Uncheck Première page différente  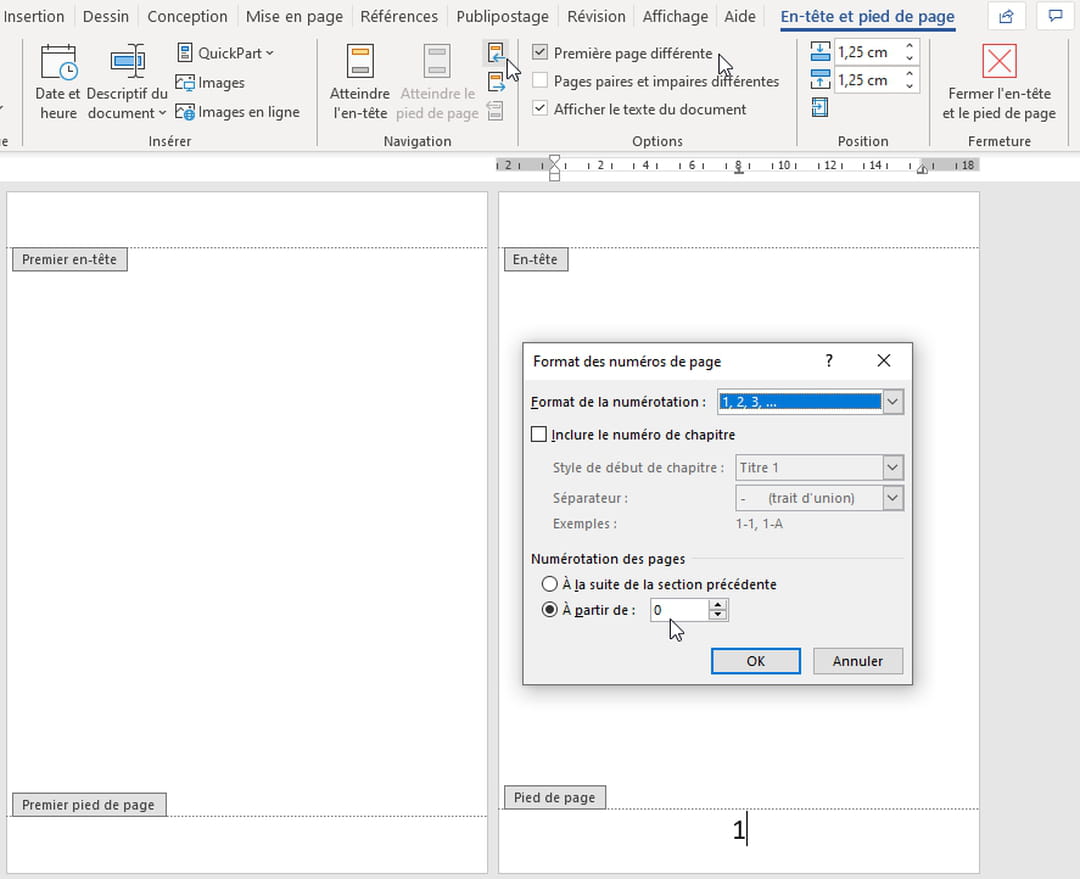[540, 53]
